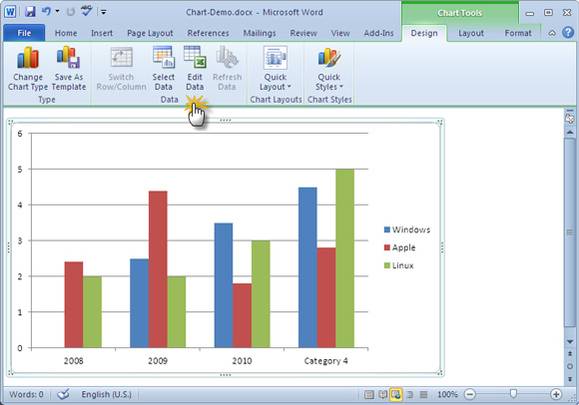Select Windows legend entry
This screenshot has height=405, width=579.
pyautogui.click(x=407, y=230)
